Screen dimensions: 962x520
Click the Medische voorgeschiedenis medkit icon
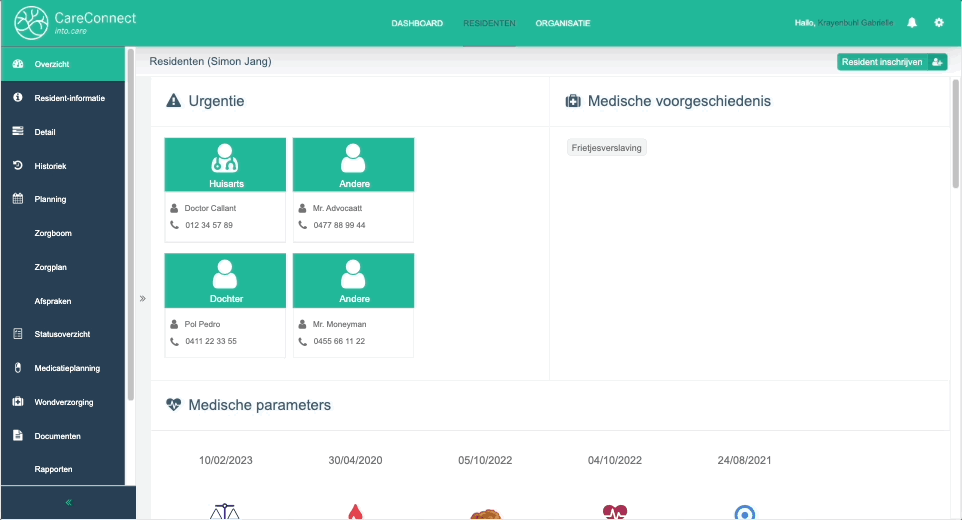[573, 101]
